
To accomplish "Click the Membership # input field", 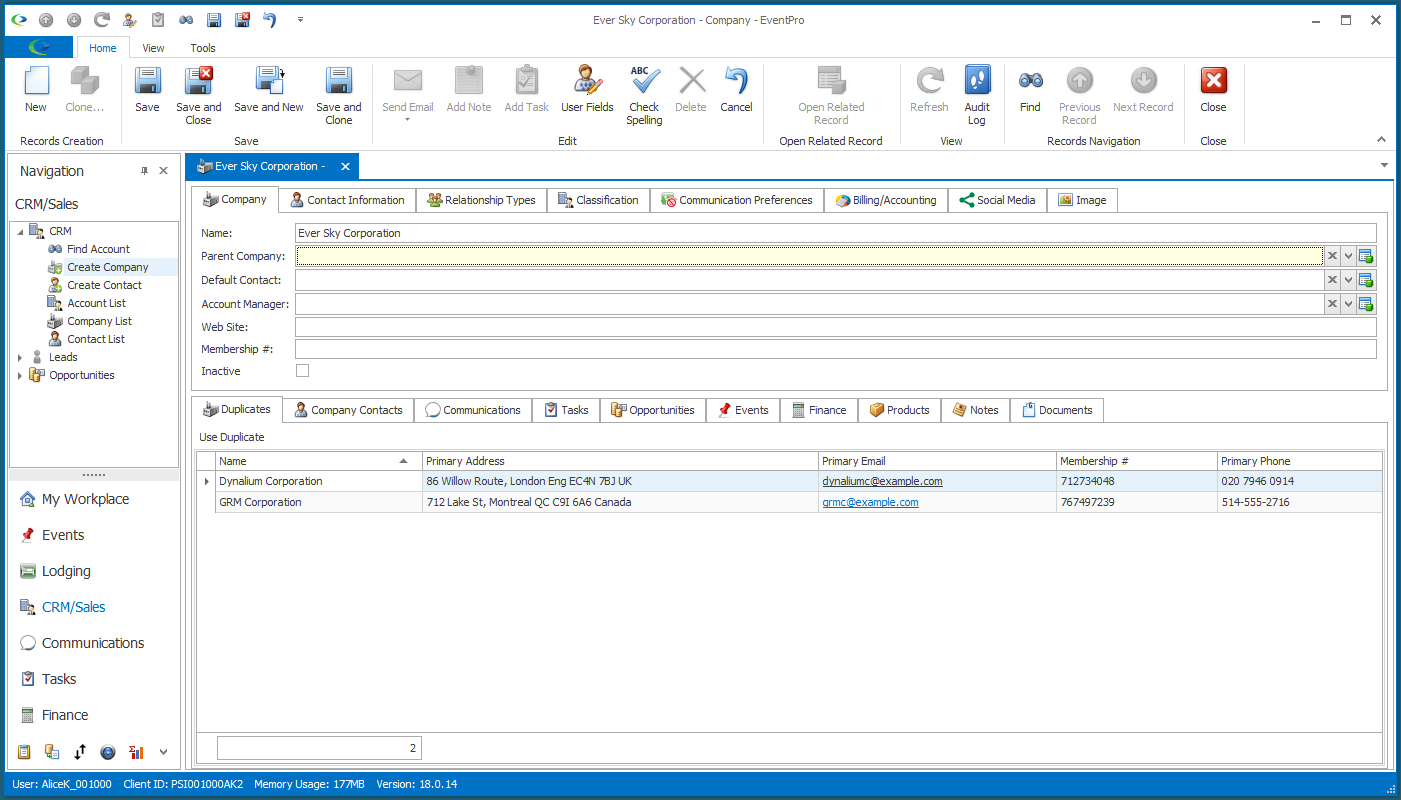I will [835, 349].
